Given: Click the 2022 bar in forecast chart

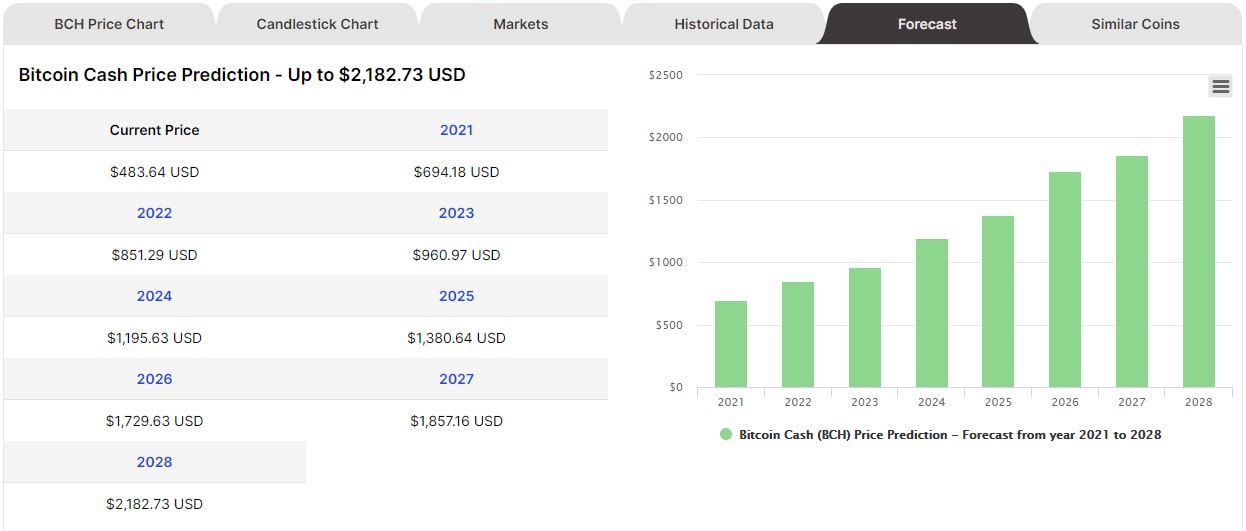Looking at the screenshot, I should click(798, 334).
